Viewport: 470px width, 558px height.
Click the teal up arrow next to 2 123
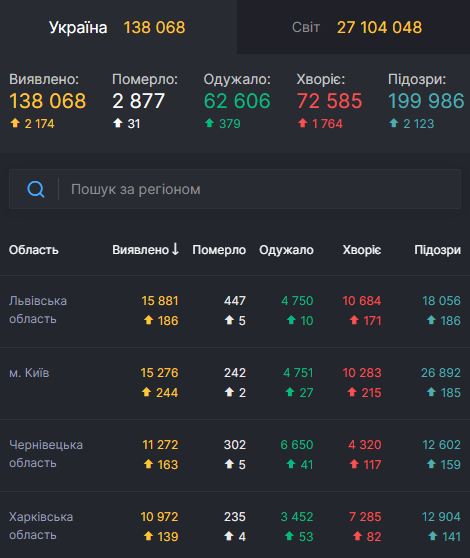[x=394, y=123]
